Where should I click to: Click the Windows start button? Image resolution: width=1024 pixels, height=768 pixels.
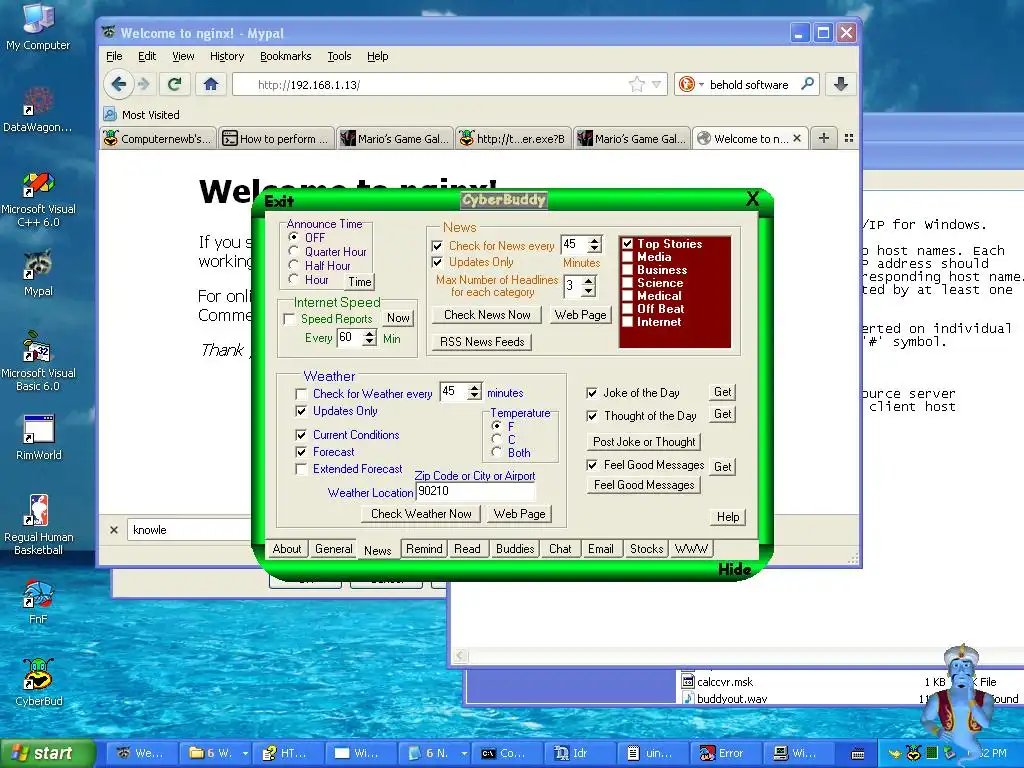[x=47, y=754]
